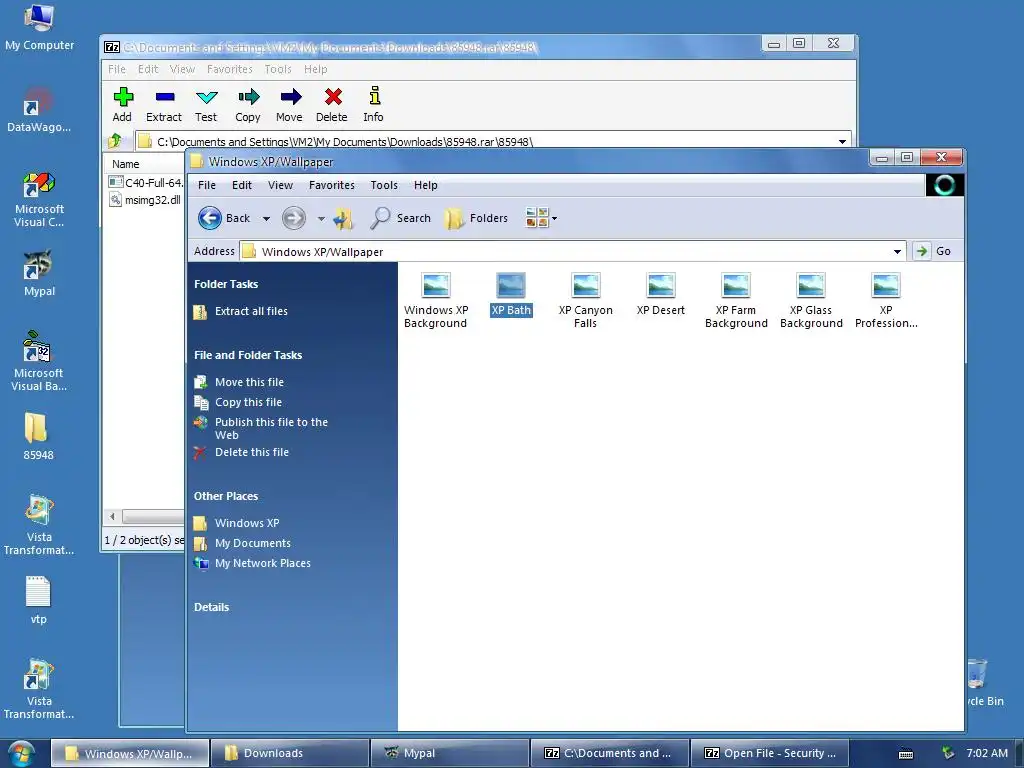Open the My Computer desktop icon
This screenshot has width=1024, height=768.
point(39,28)
